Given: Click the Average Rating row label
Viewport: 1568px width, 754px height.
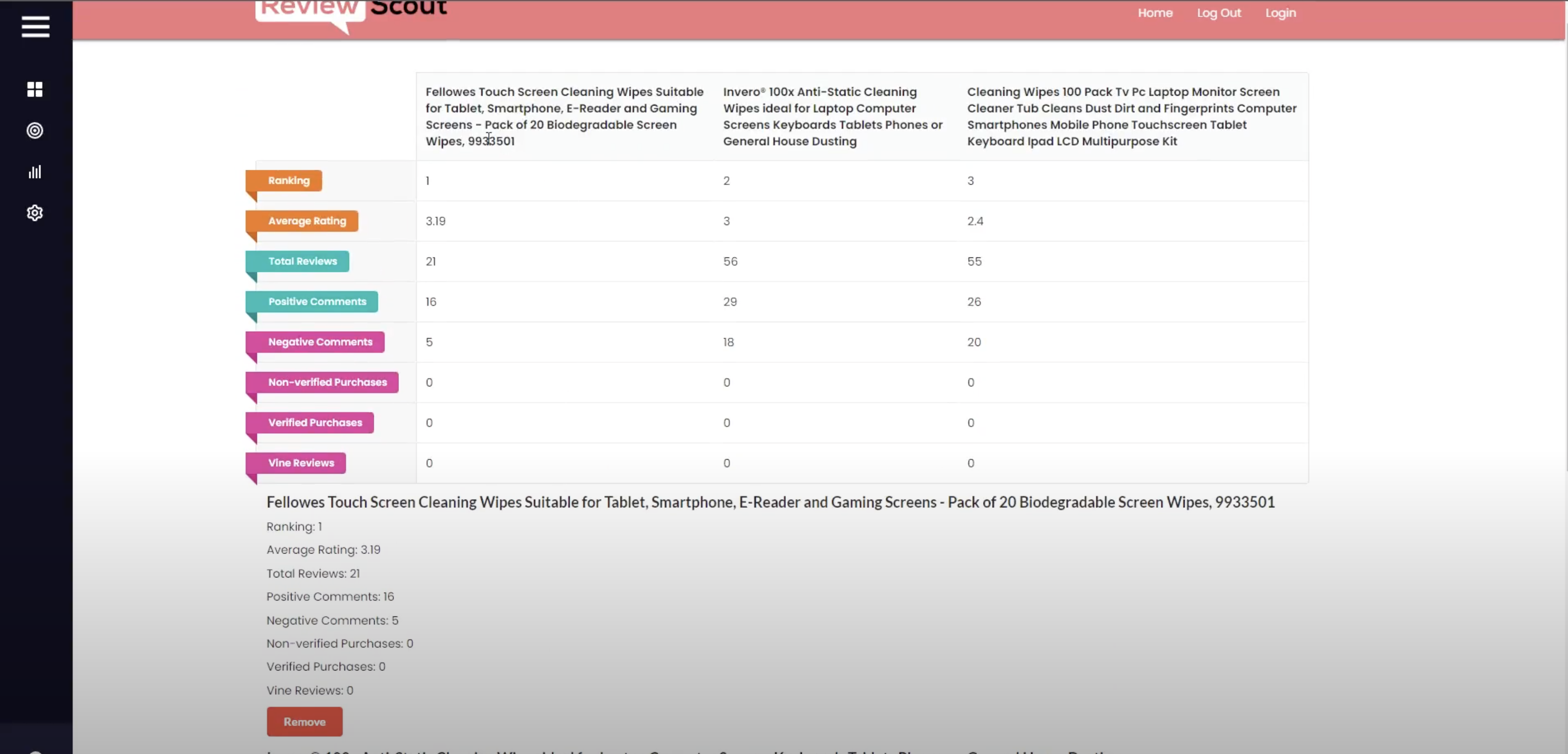Looking at the screenshot, I should [x=302, y=221].
